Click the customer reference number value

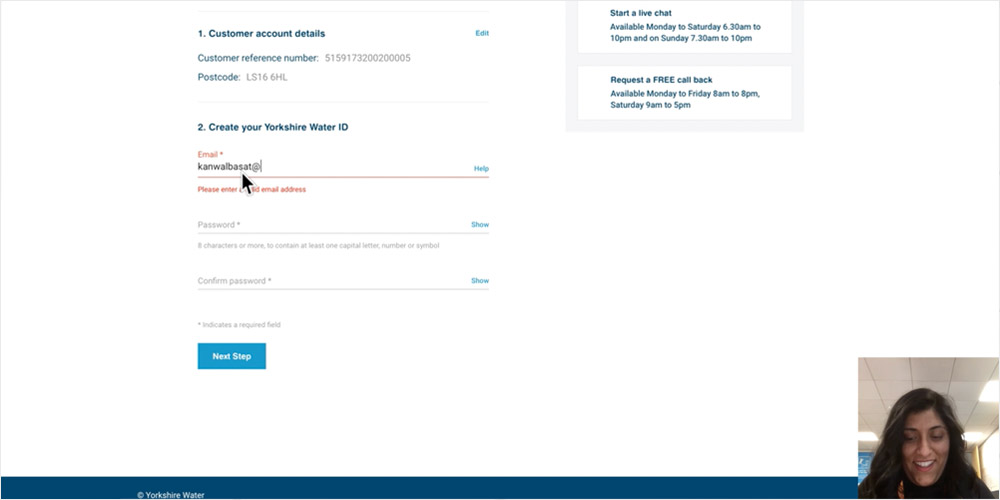click(x=367, y=58)
